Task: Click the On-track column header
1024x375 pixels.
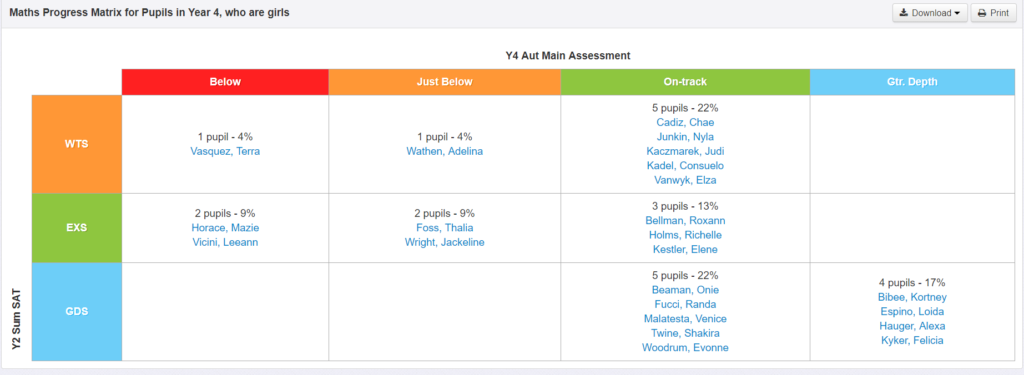Action: click(685, 82)
